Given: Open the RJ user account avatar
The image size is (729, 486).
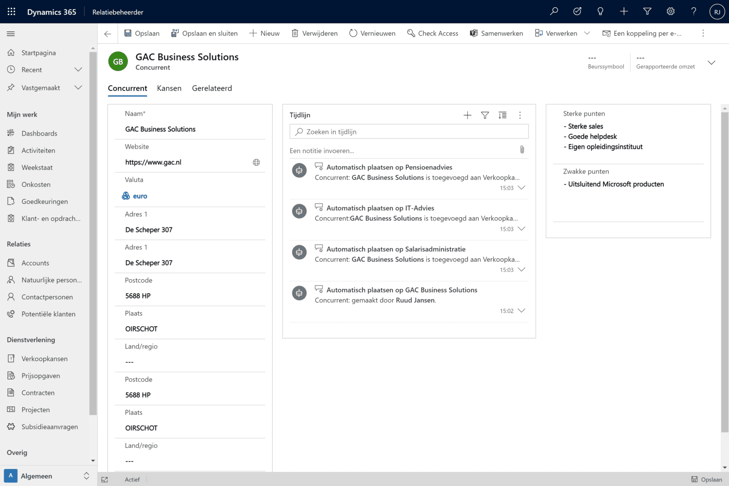Looking at the screenshot, I should tap(717, 12).
